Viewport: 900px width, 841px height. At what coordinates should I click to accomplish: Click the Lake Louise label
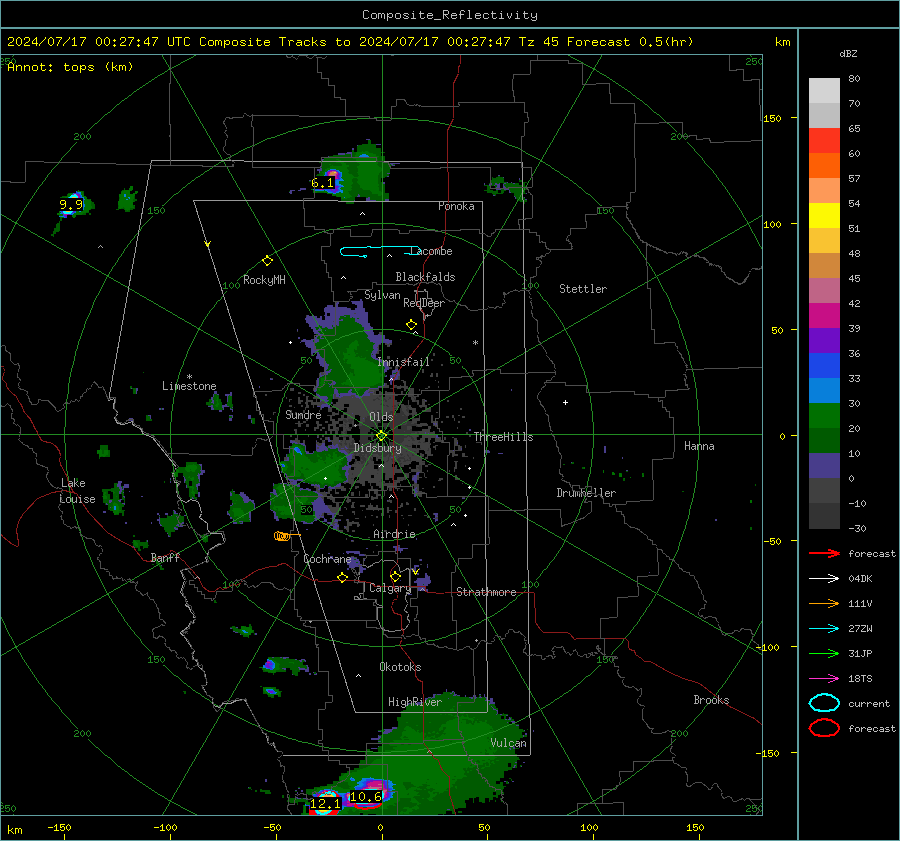(77, 491)
